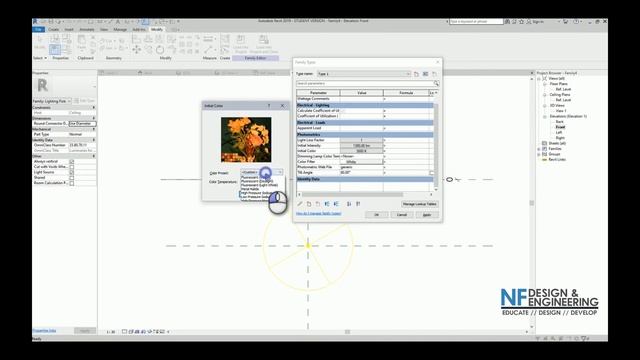The height and width of the screenshot is (360, 640).
Task: Click new parameter icon at dialog bottom
Action: coord(309,204)
